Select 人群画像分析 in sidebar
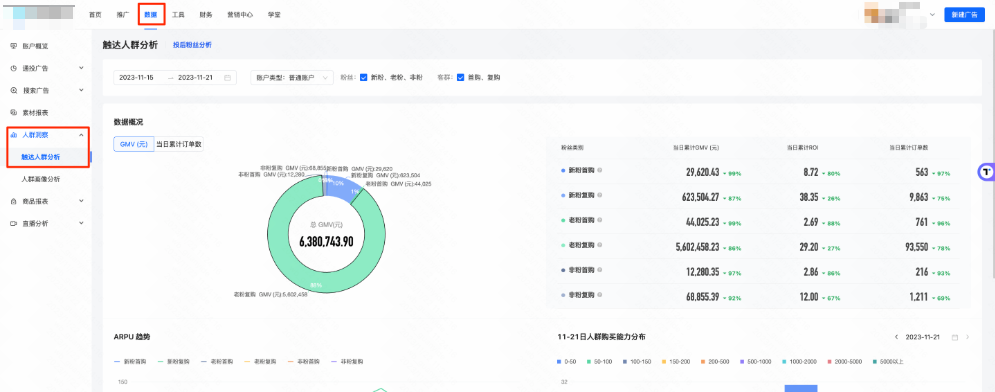 point(41,180)
